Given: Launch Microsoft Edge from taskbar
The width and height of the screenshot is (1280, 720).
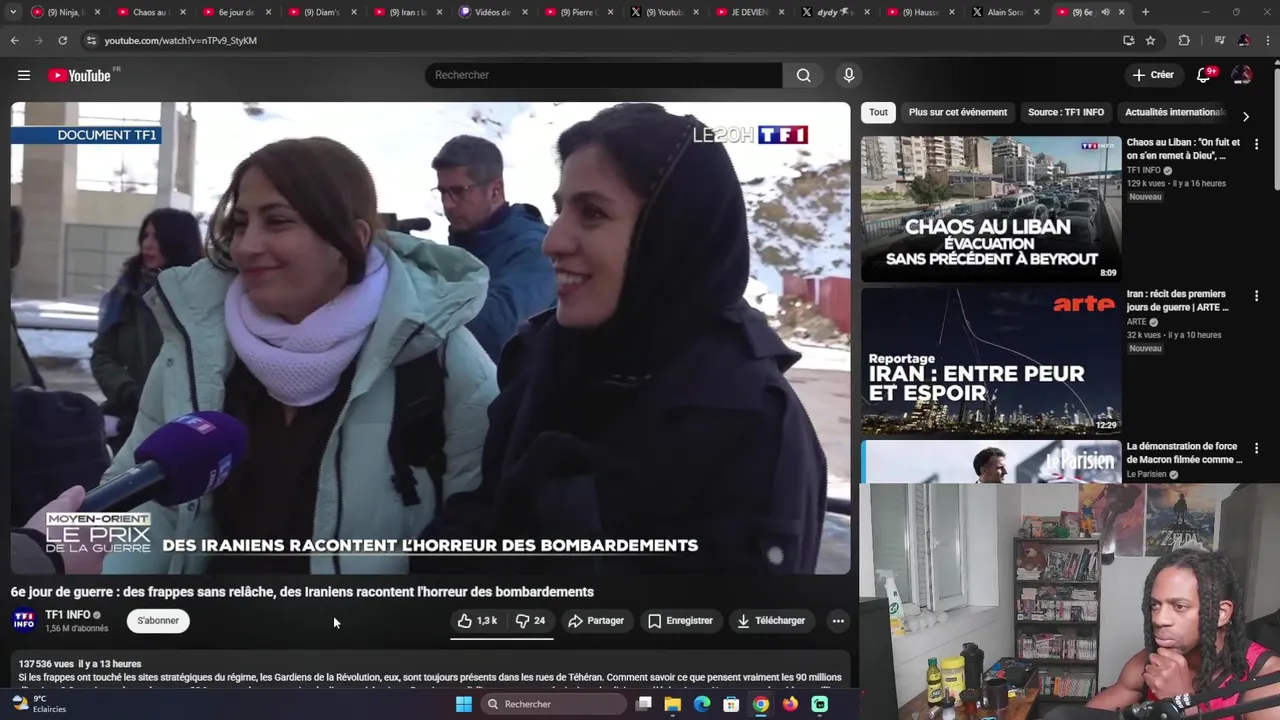Looking at the screenshot, I should click(x=702, y=704).
